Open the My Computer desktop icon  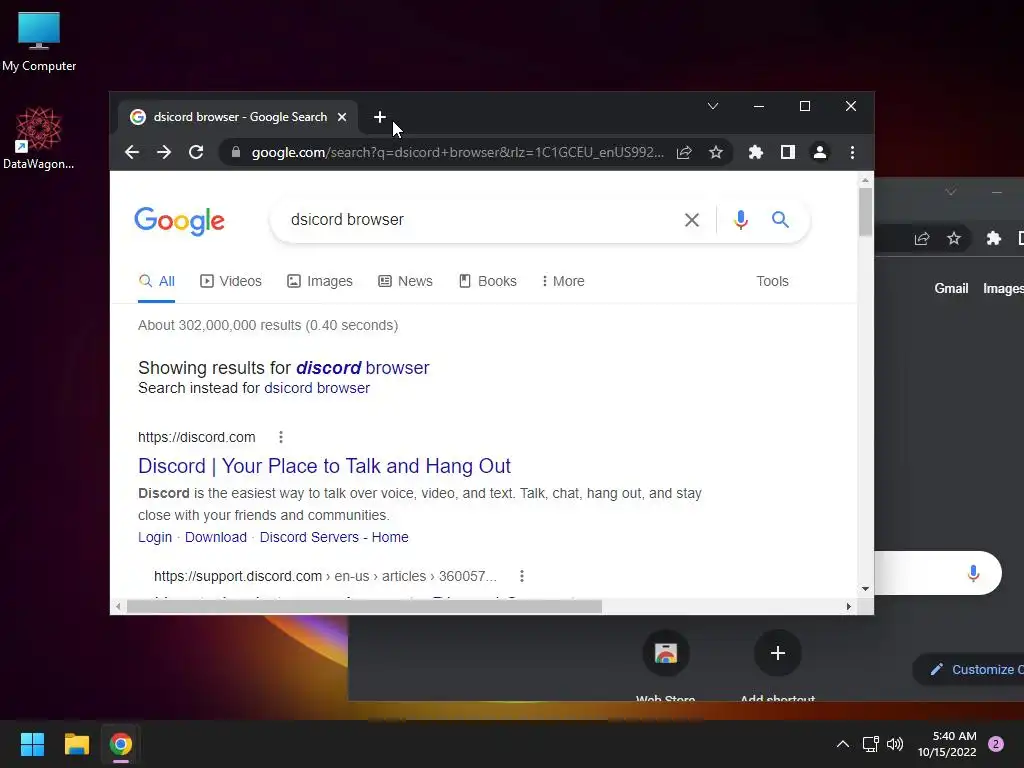point(39,40)
